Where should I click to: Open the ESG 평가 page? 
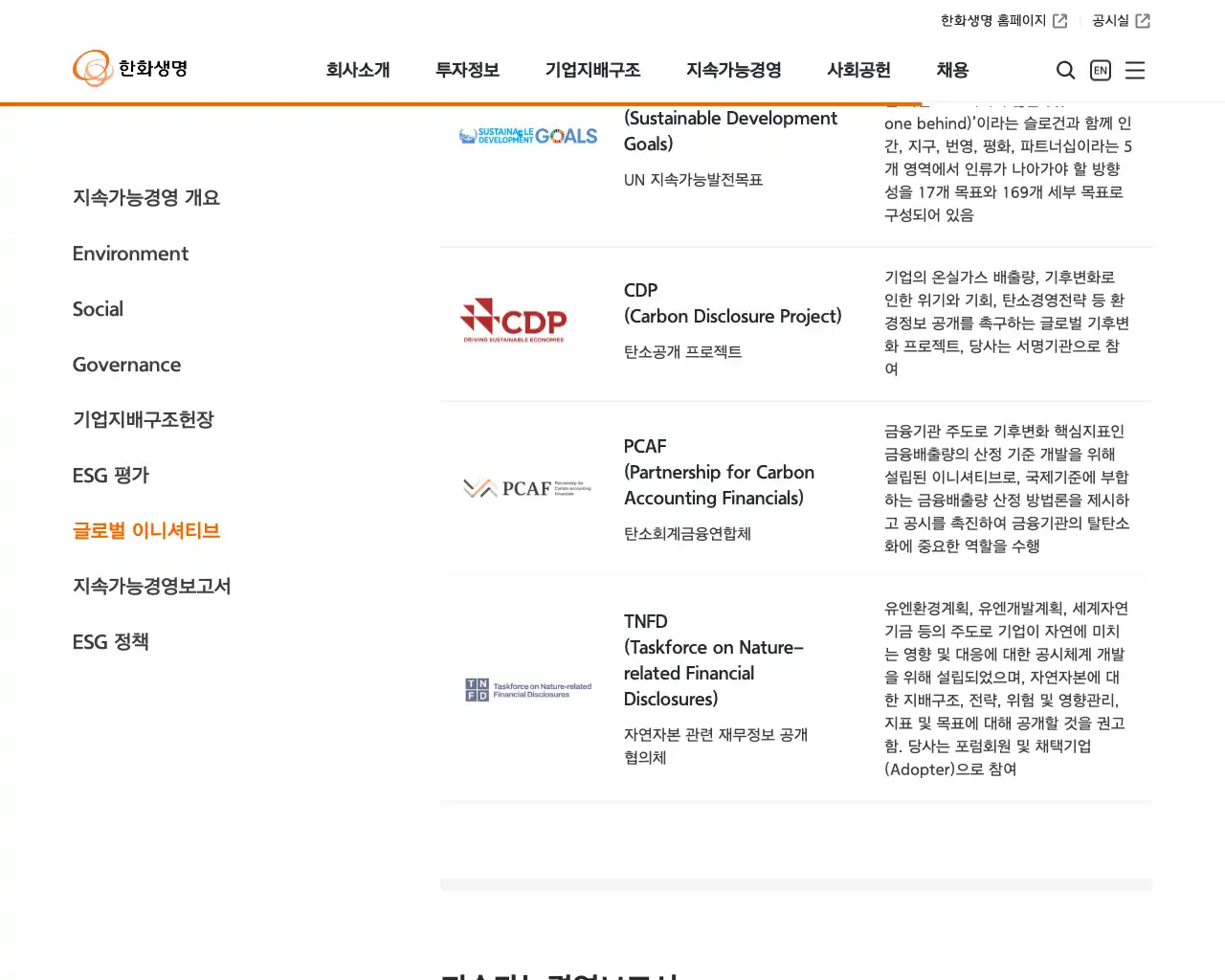(110, 476)
